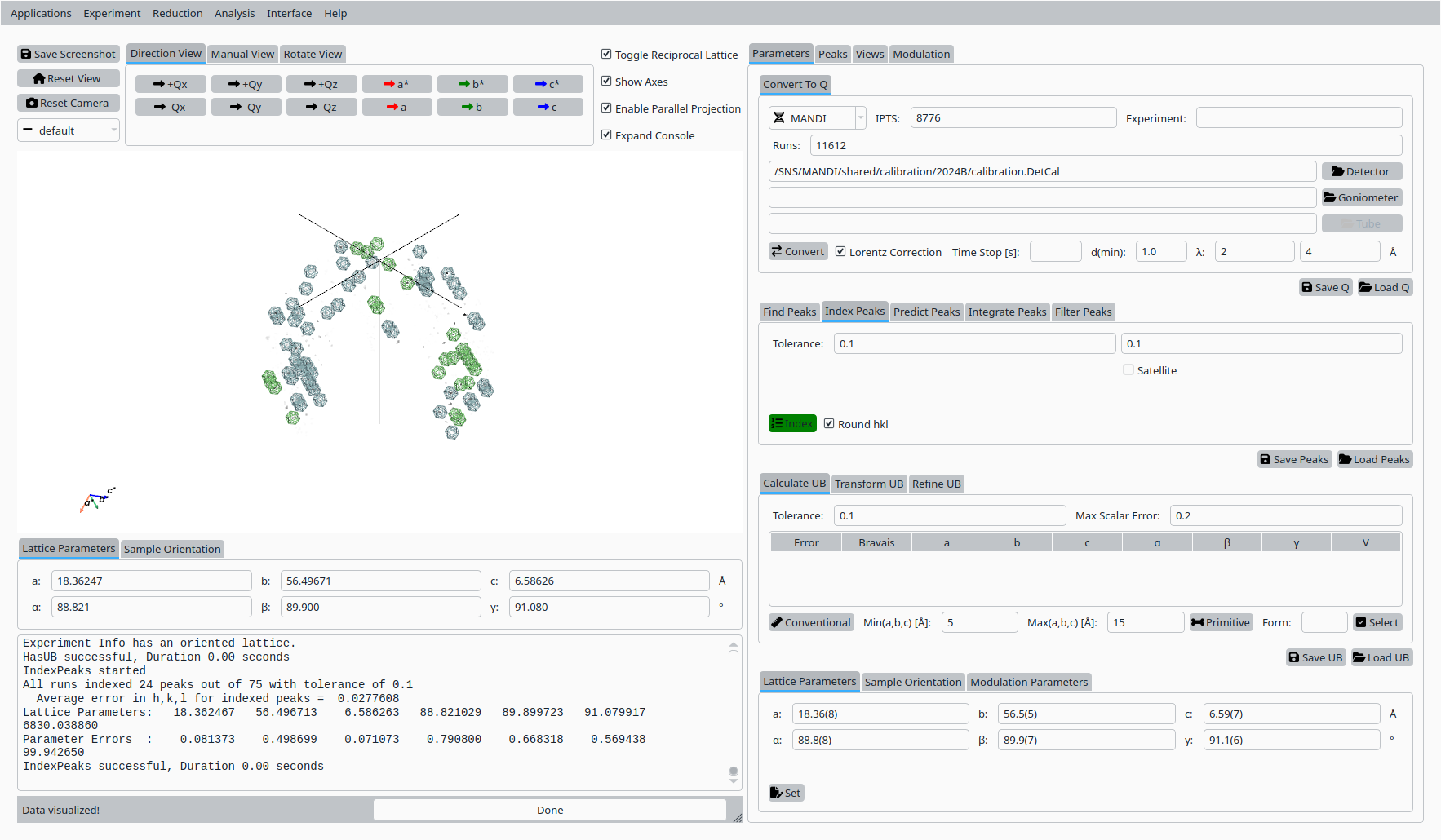The height and width of the screenshot is (840, 1441).
Task: Run the Convert To Q conversion
Action: pyautogui.click(x=797, y=251)
